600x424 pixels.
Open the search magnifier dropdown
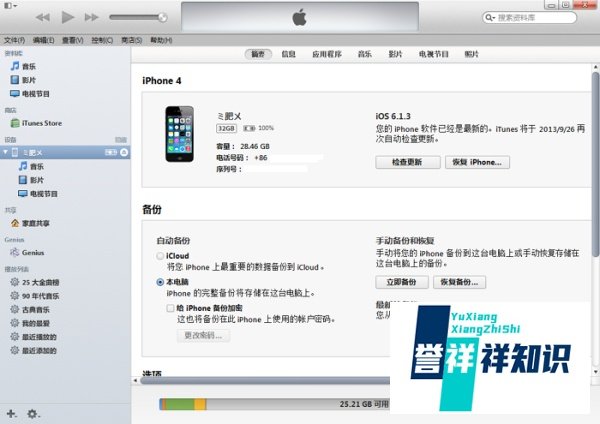tap(489, 18)
